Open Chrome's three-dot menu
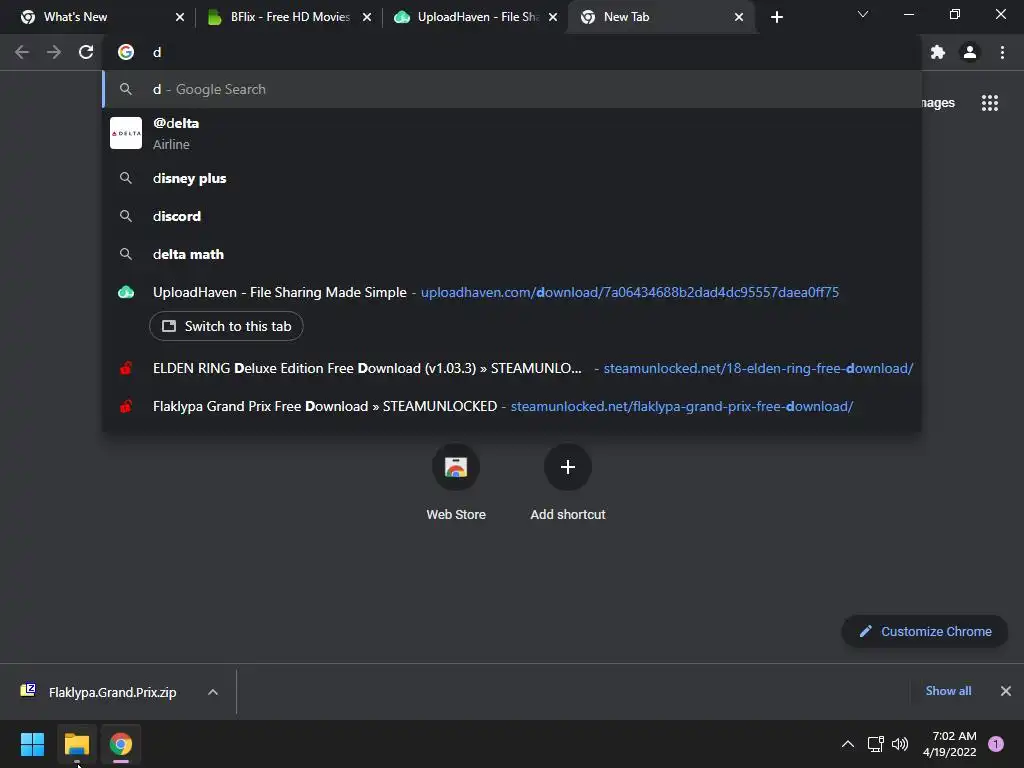Image resolution: width=1024 pixels, height=768 pixels. [x=1002, y=52]
